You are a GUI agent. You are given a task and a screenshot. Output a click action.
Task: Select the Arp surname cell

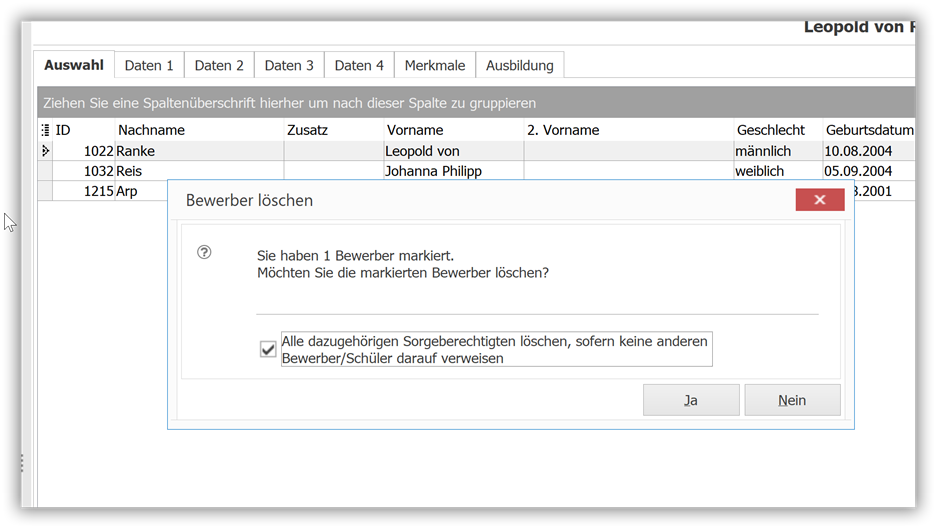(x=141, y=191)
